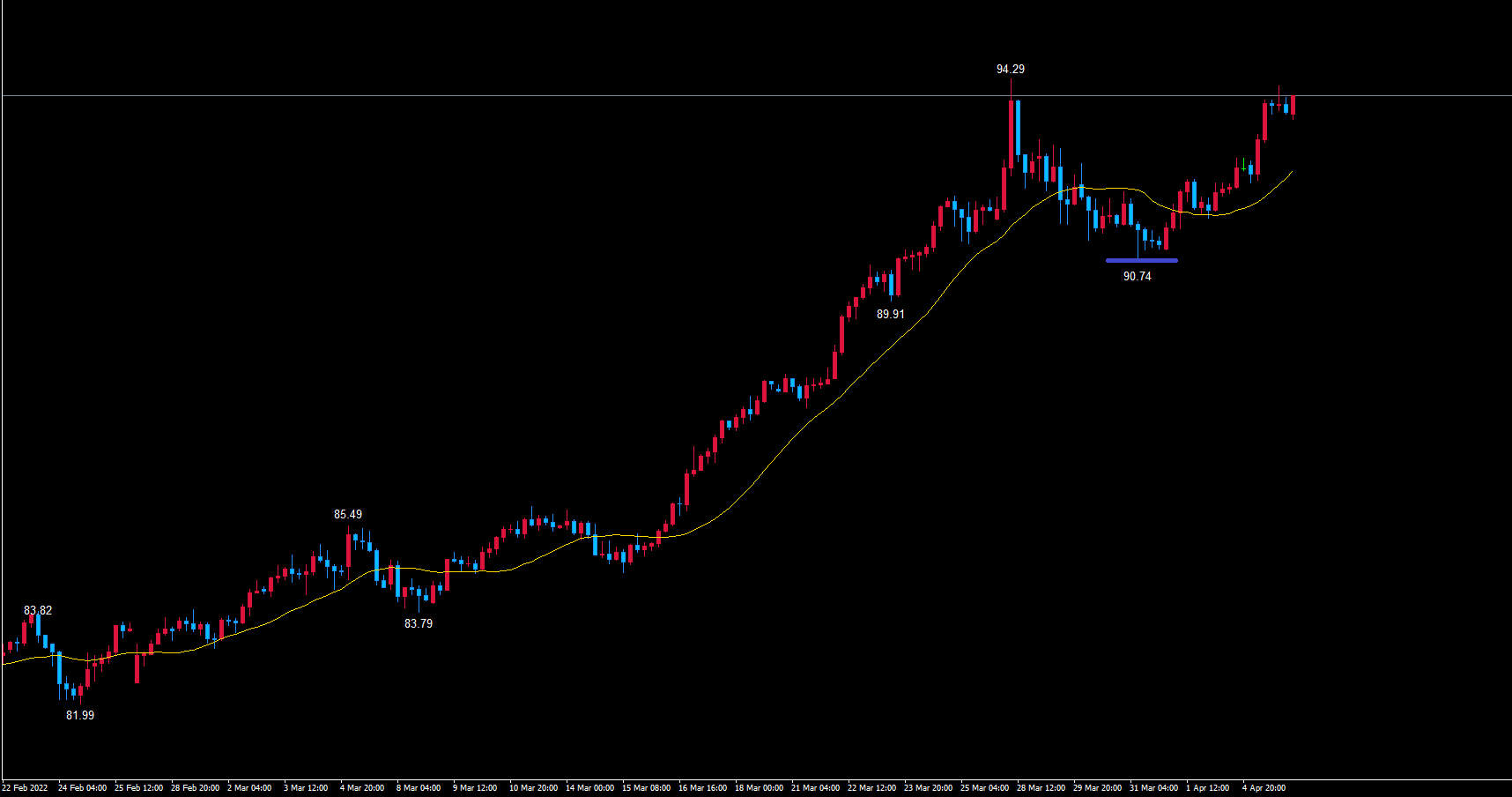The width and height of the screenshot is (1512, 797).
Task: Select the 89.91 price label
Action: point(890,314)
